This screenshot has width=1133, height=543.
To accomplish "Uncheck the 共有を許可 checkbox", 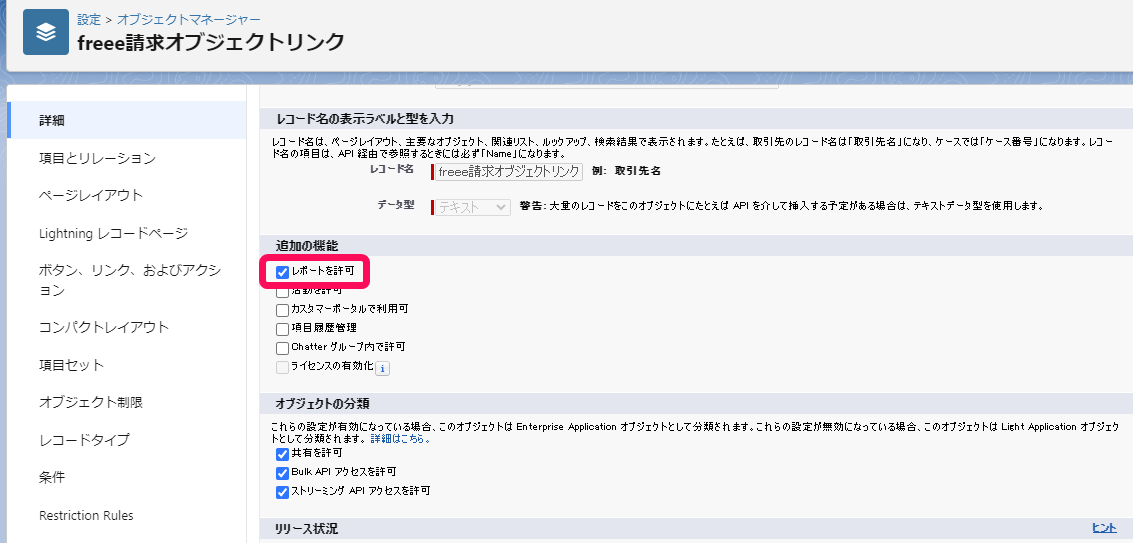I will coord(283,455).
